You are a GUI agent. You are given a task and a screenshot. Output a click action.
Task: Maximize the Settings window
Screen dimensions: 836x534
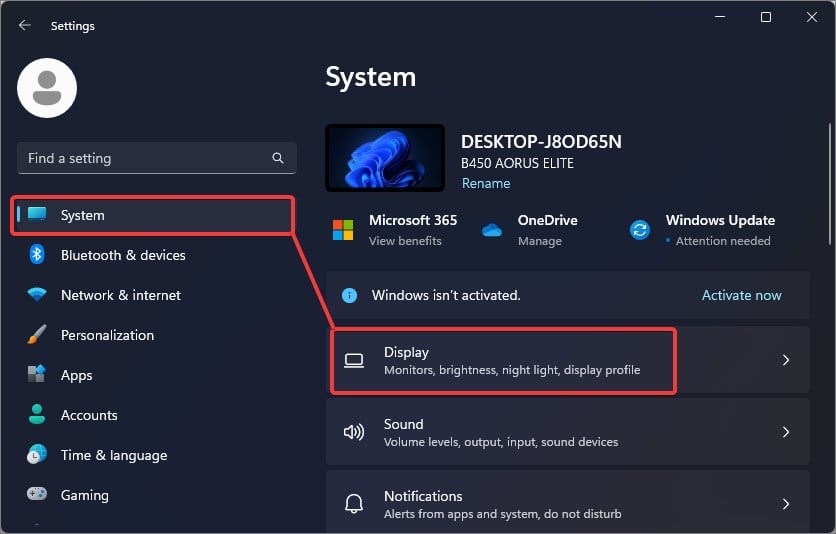[766, 17]
